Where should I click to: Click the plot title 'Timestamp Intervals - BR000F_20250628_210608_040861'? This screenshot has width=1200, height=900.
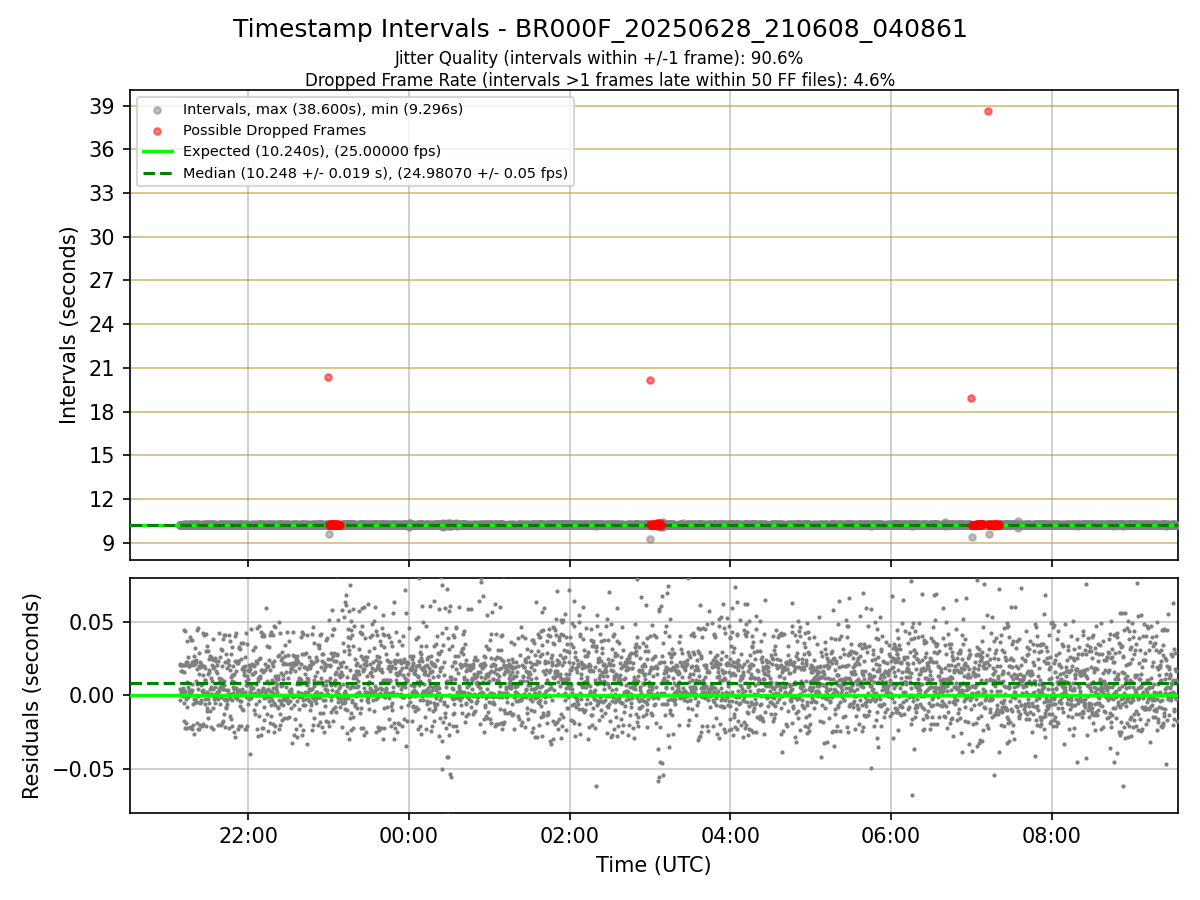click(x=600, y=29)
